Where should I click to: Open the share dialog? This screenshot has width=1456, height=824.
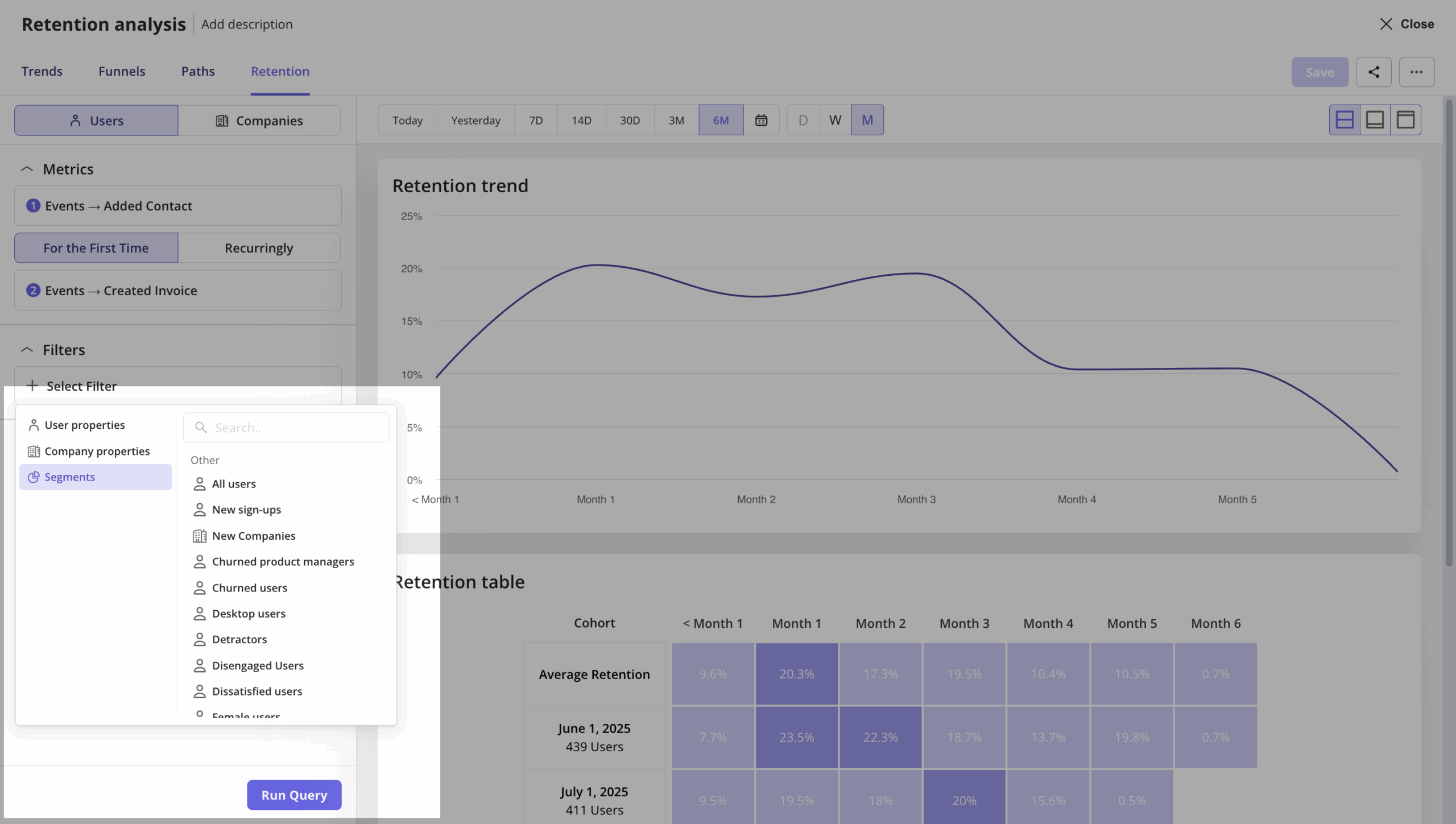(1374, 72)
